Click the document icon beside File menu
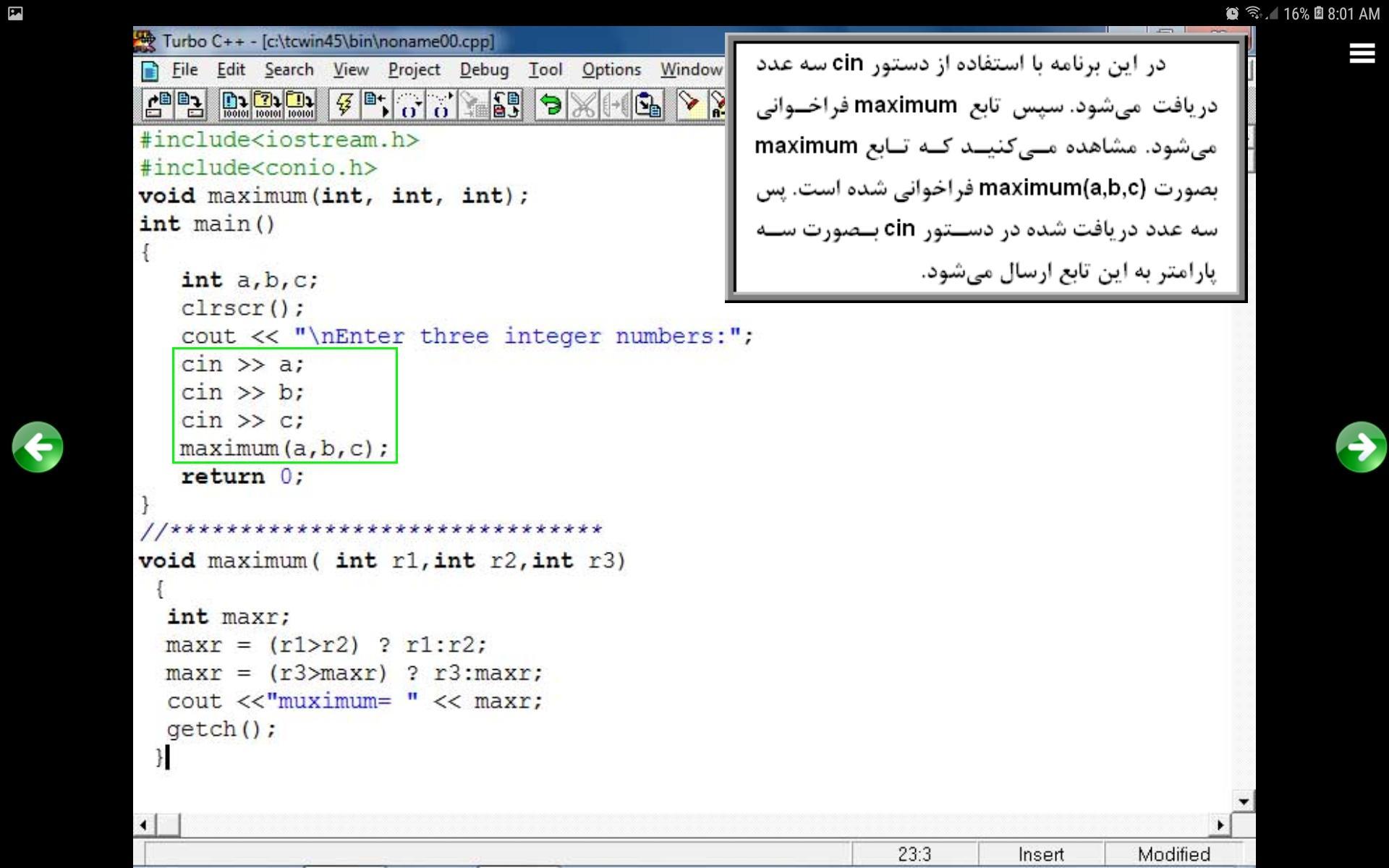Screen dimensions: 1389x868 pos(150,71)
